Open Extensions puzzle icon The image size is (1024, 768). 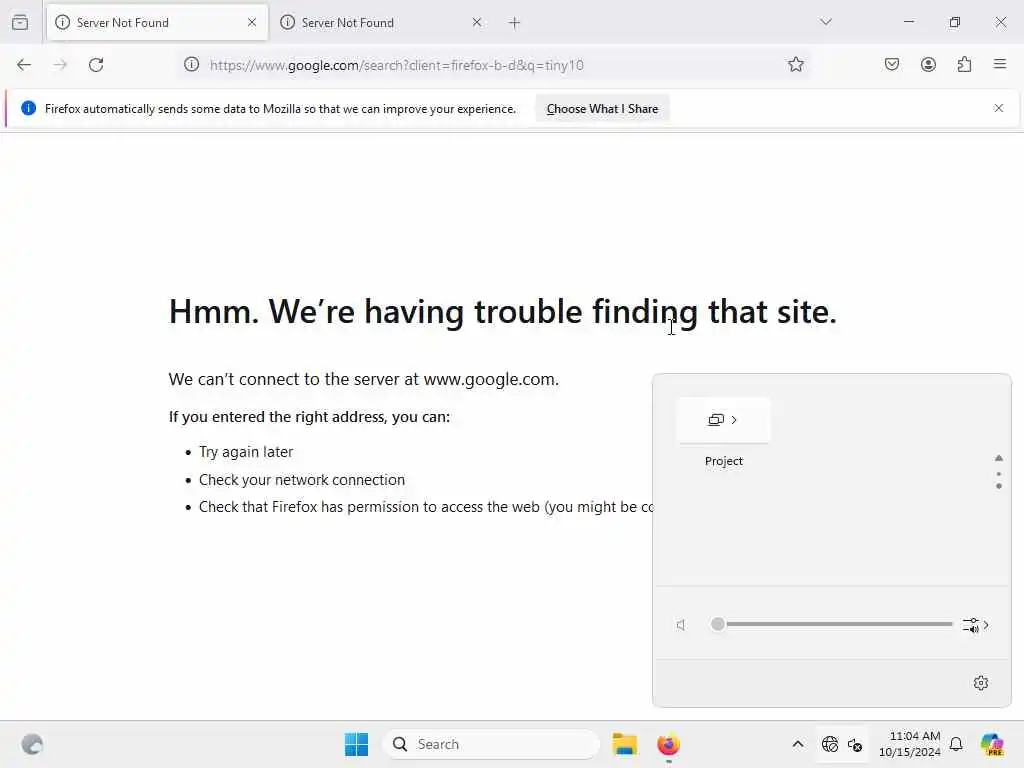coord(964,65)
